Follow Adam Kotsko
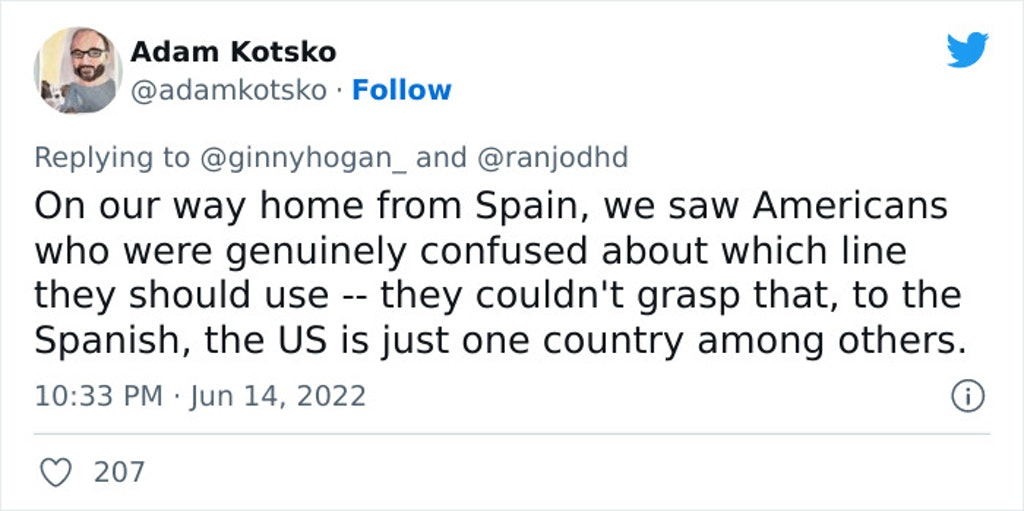This screenshot has height=511, width=1024. pos(402,90)
